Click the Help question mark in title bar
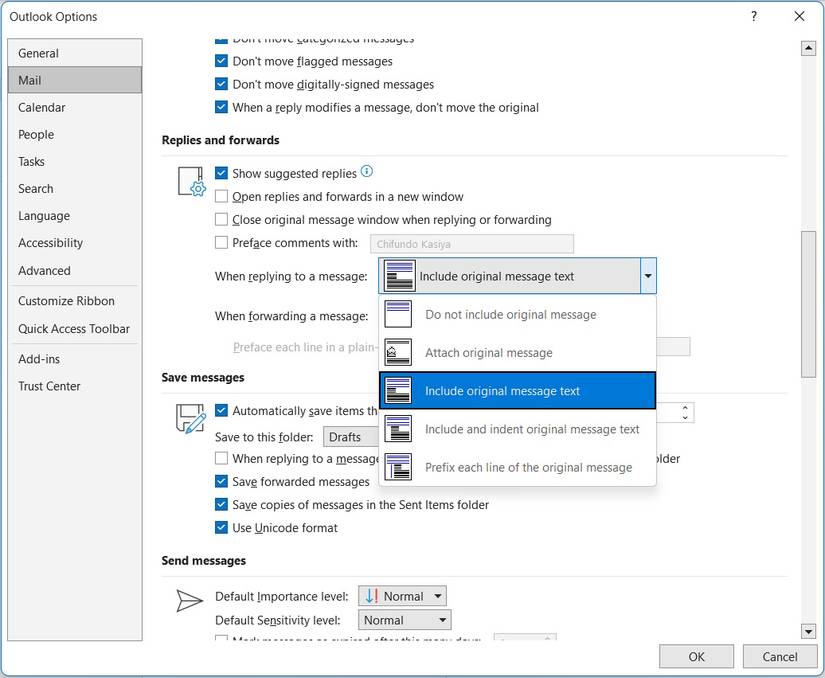 [754, 16]
